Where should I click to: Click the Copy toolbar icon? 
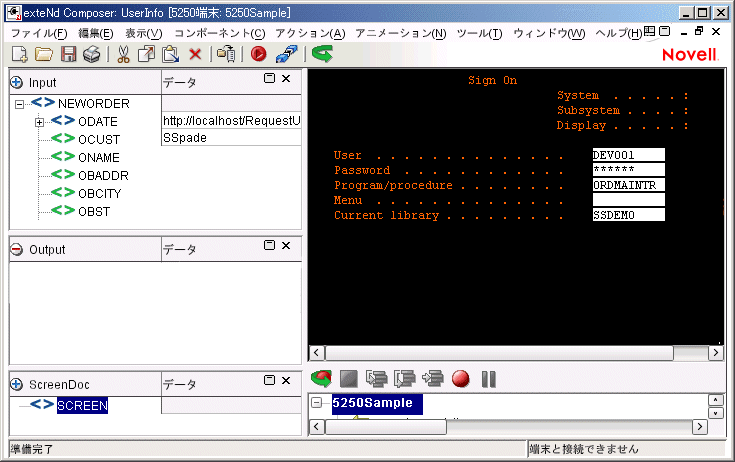(x=146, y=54)
